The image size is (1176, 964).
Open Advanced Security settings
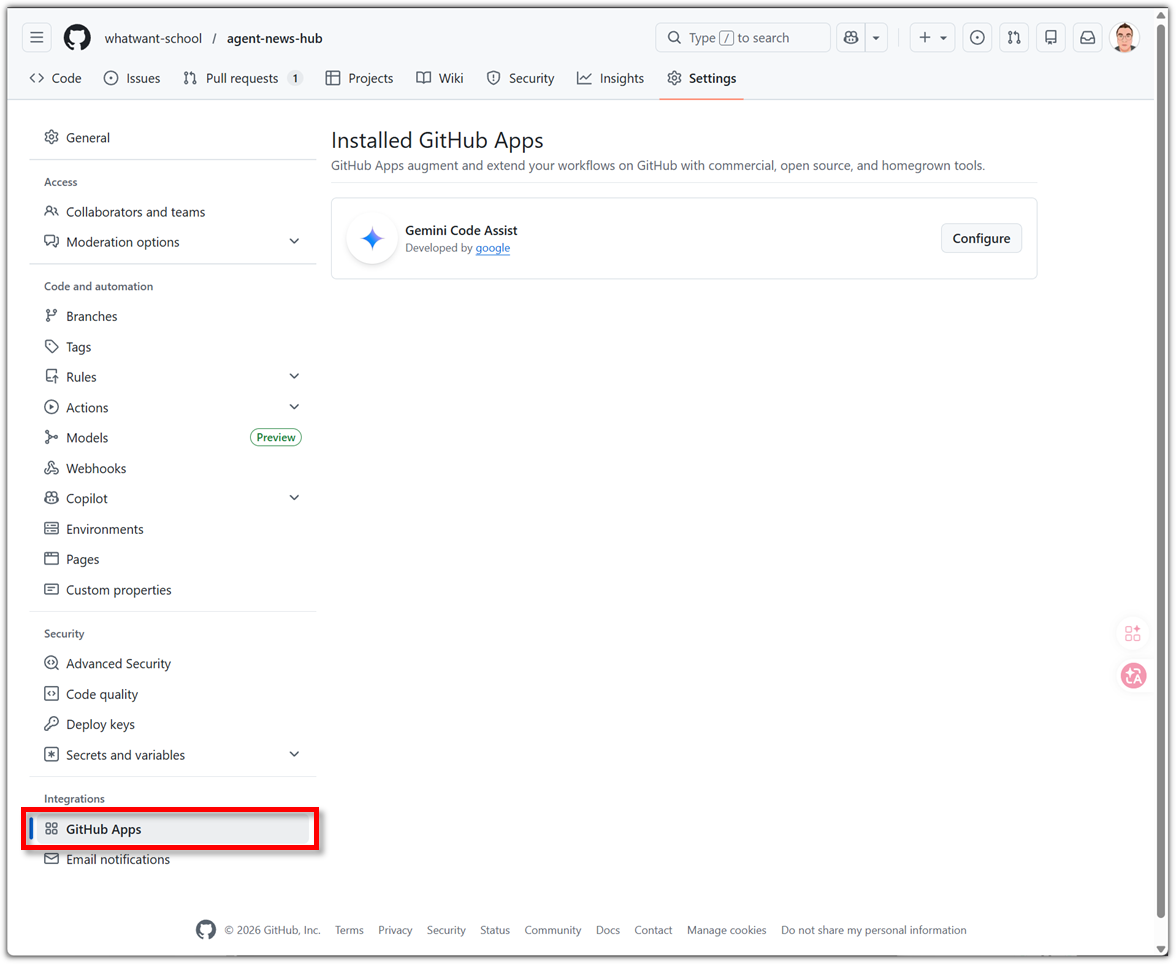172,664
